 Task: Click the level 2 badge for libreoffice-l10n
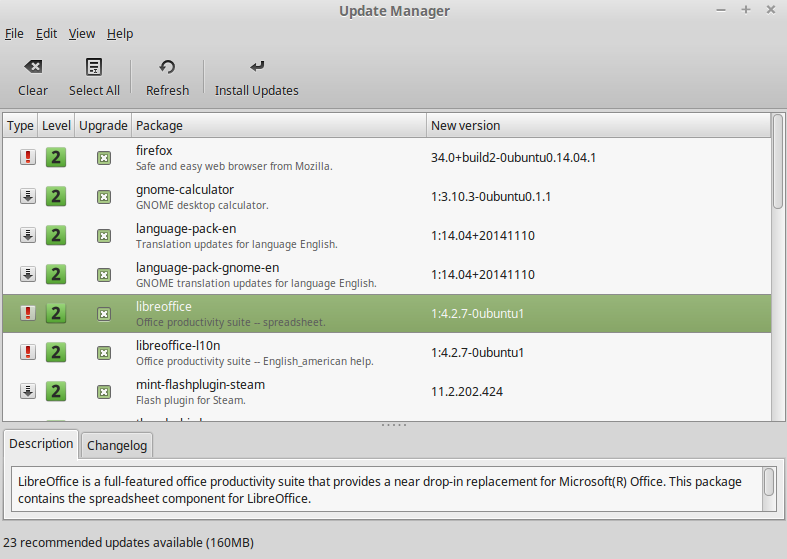point(56,353)
